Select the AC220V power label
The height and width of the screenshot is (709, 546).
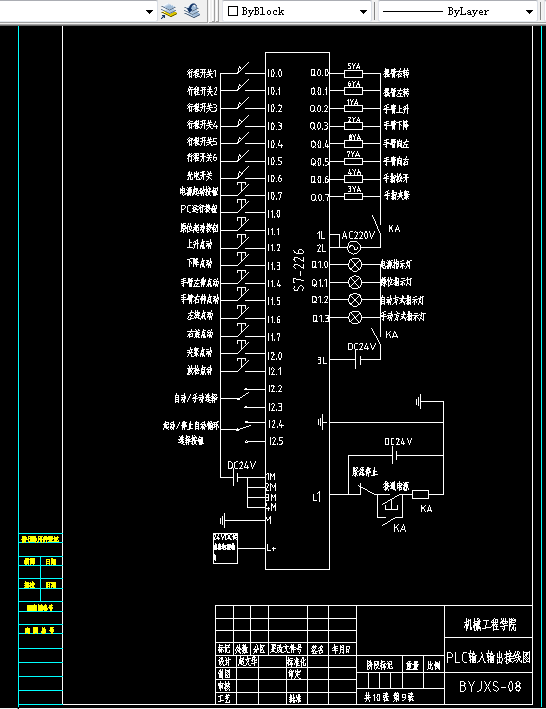pyautogui.click(x=358, y=236)
